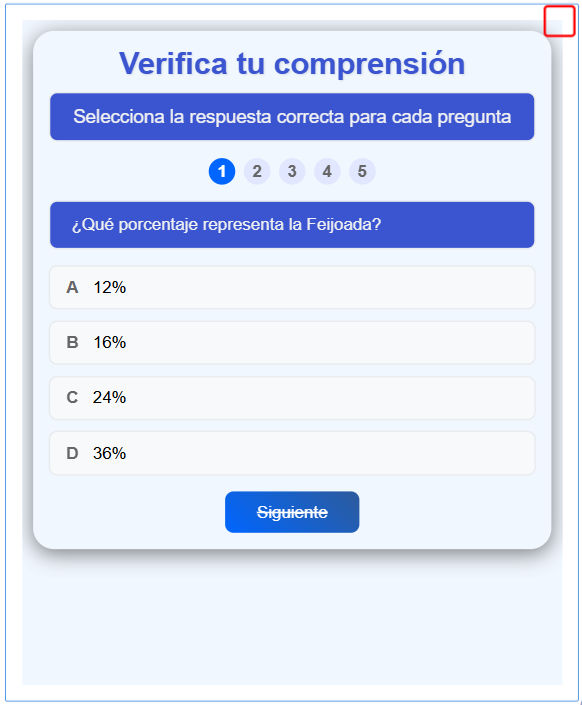Click the letter D option badge

72,453
